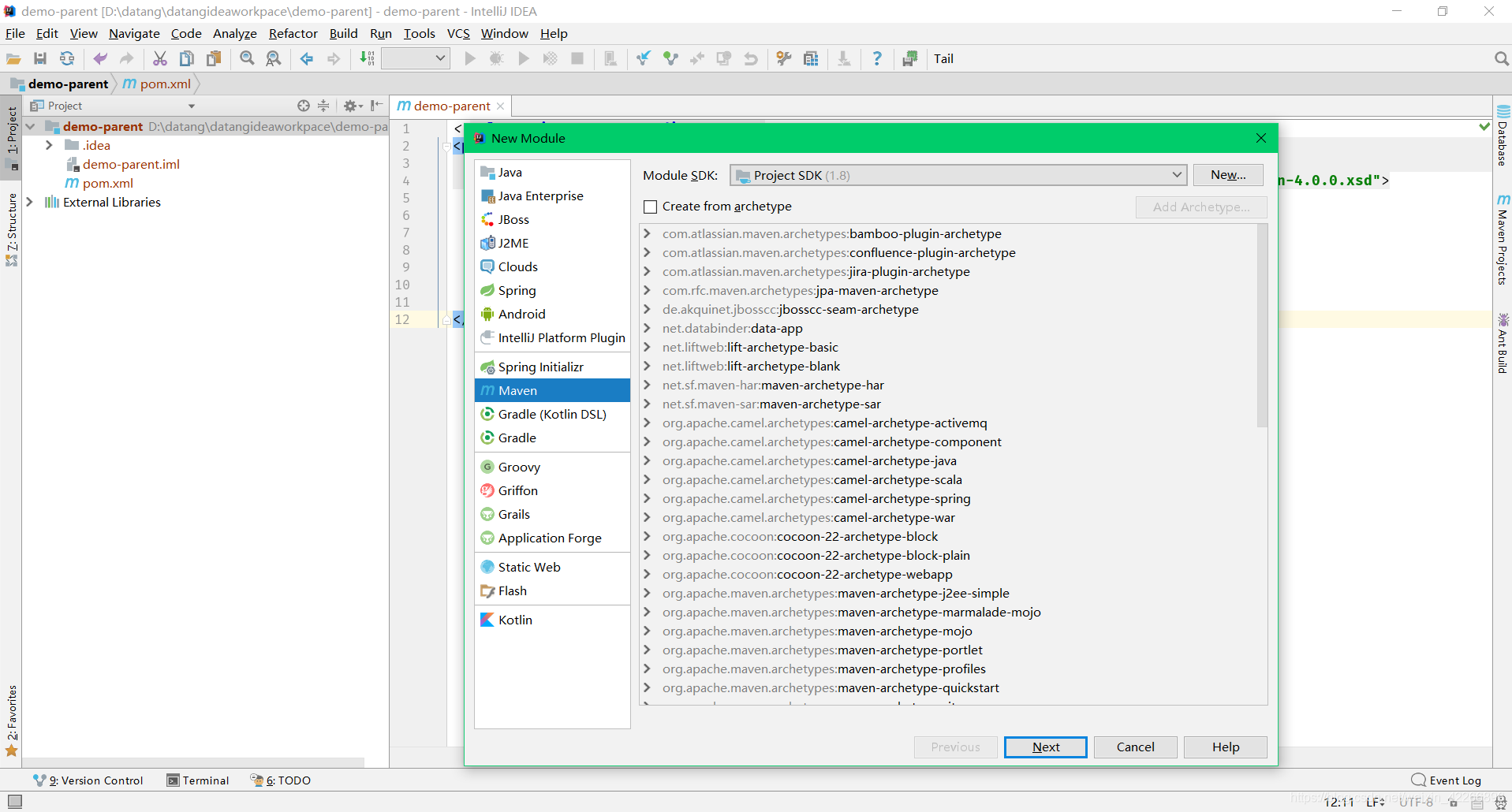Open the TODO tool window
Viewport: 1512px width, 812px height.
(x=281, y=780)
